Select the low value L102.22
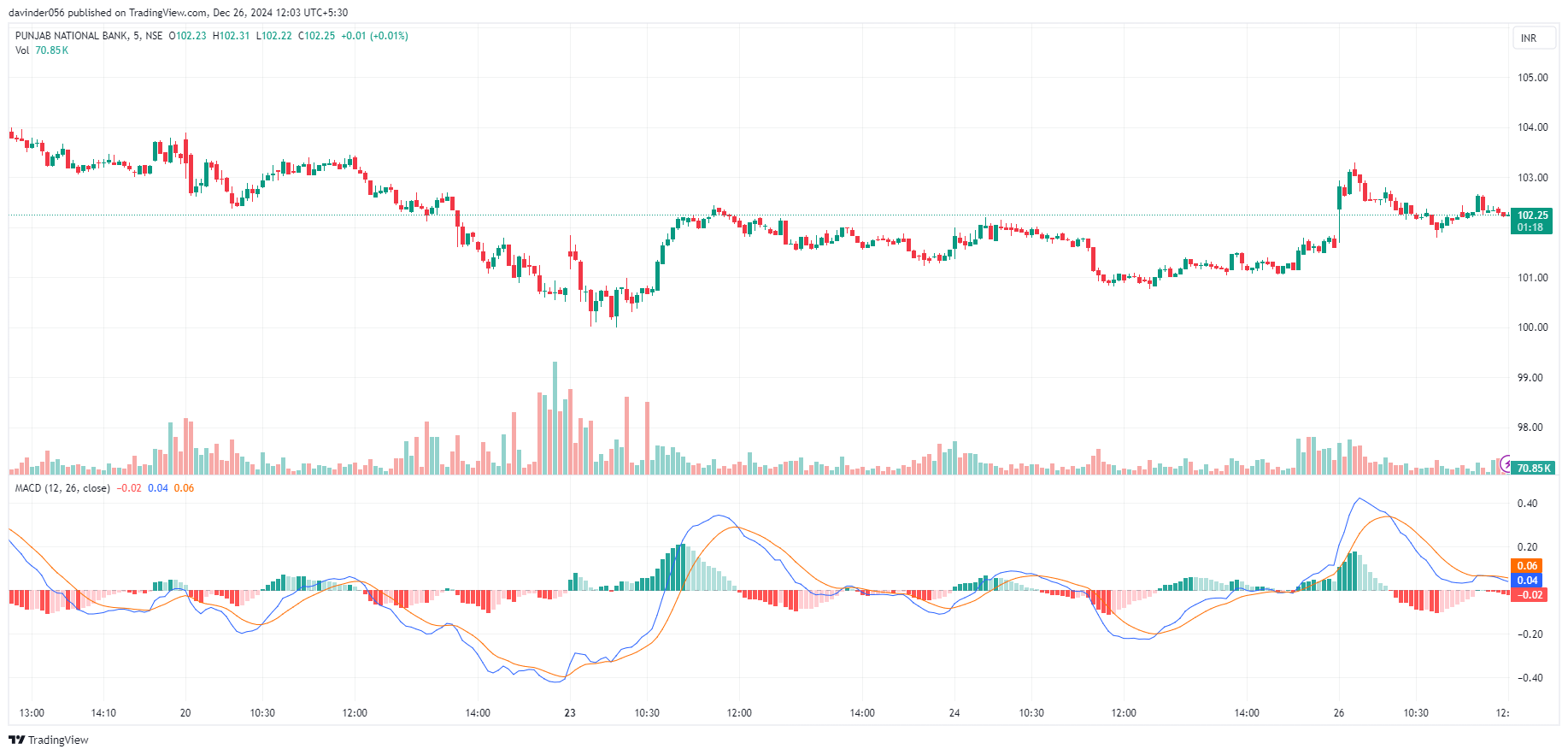 click(274, 36)
